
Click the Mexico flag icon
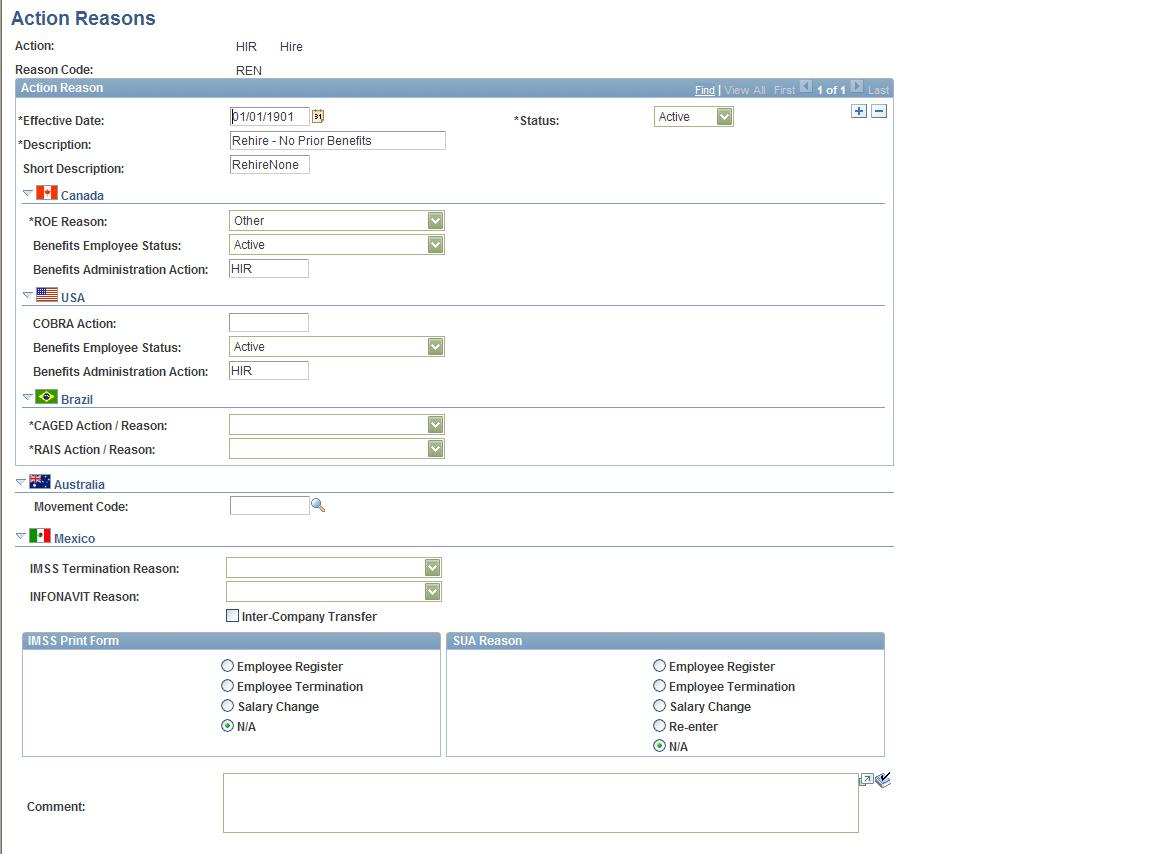(40, 536)
